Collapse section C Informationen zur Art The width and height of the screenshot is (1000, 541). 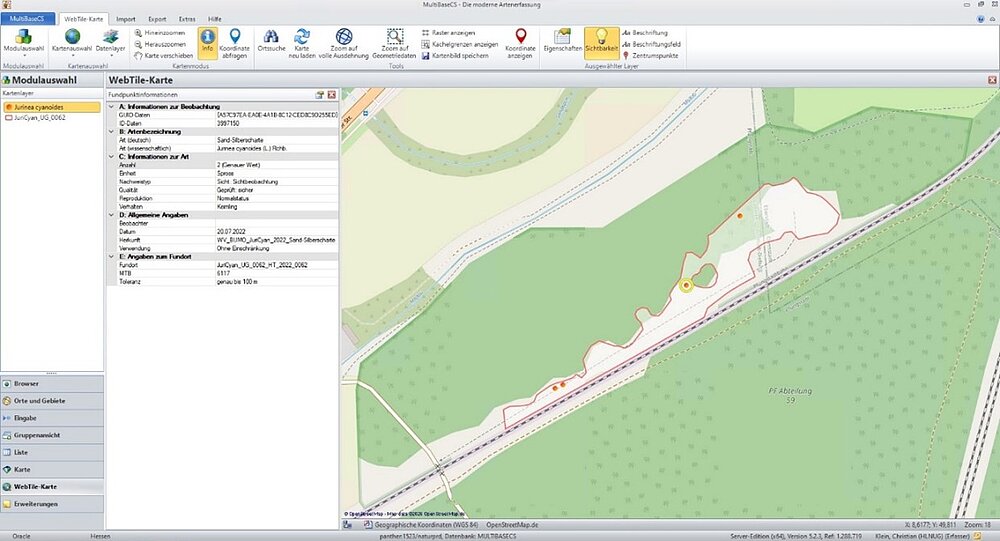tap(112, 156)
